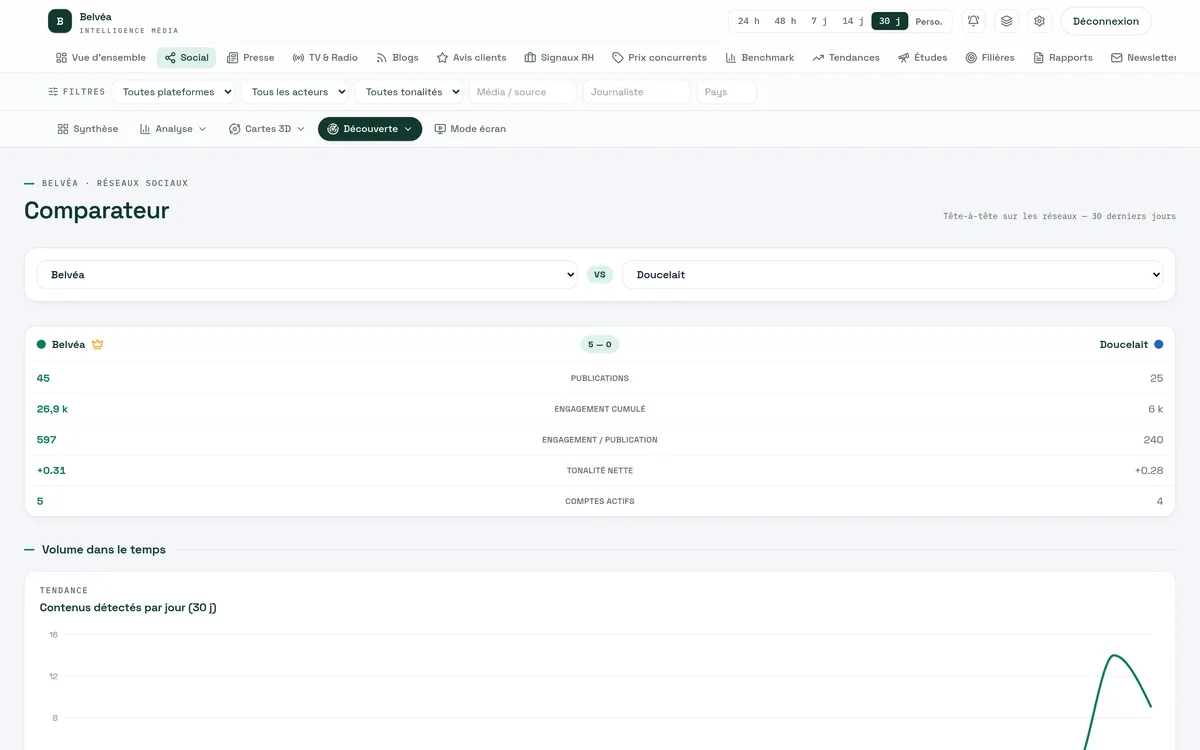Open Tous les acteurs filter dropdown
Screen dimensions: 1200x750
pos(295,92)
